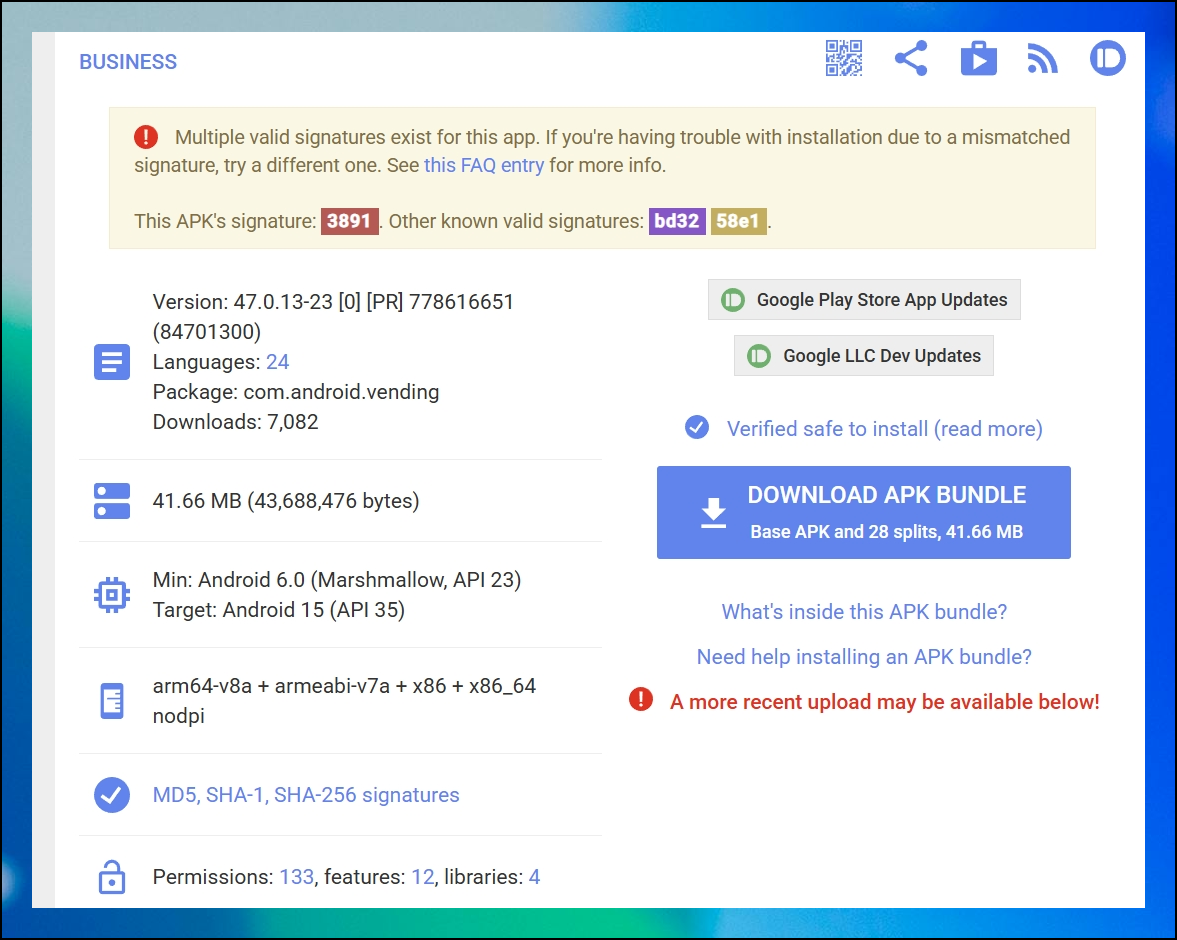
Task: Click the green icon on Play Store Updates button
Action: pyautogui.click(x=733, y=300)
